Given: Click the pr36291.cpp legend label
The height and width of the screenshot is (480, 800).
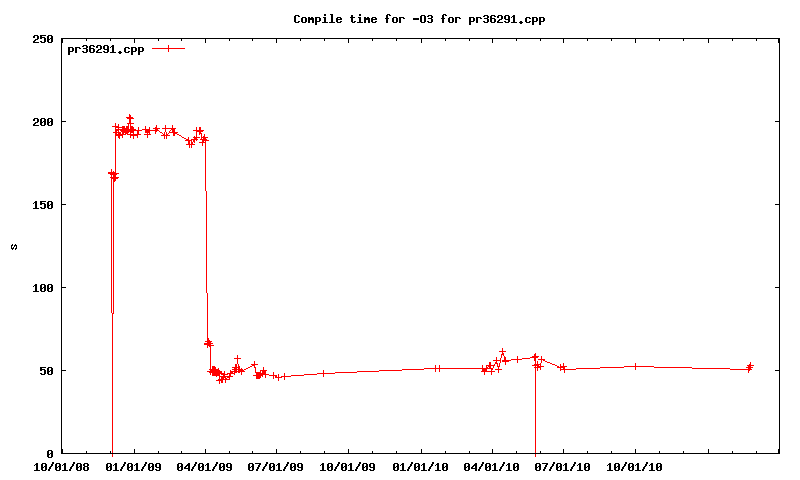Looking at the screenshot, I should [106, 48].
